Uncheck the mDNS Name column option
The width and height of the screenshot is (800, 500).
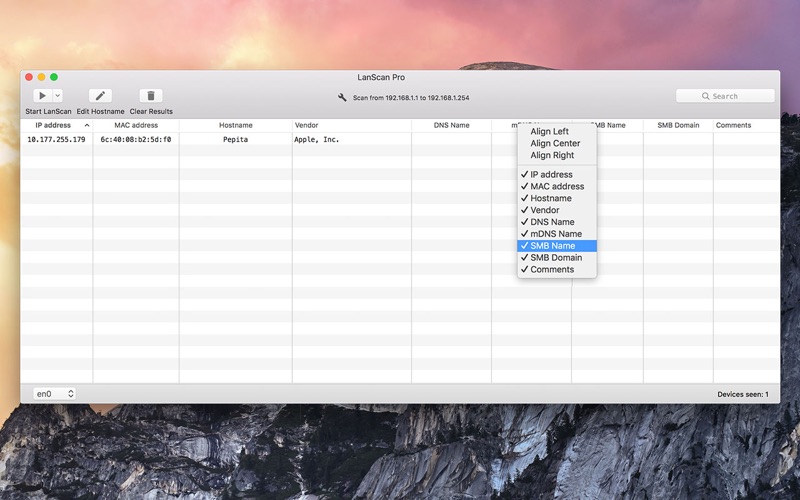point(555,234)
